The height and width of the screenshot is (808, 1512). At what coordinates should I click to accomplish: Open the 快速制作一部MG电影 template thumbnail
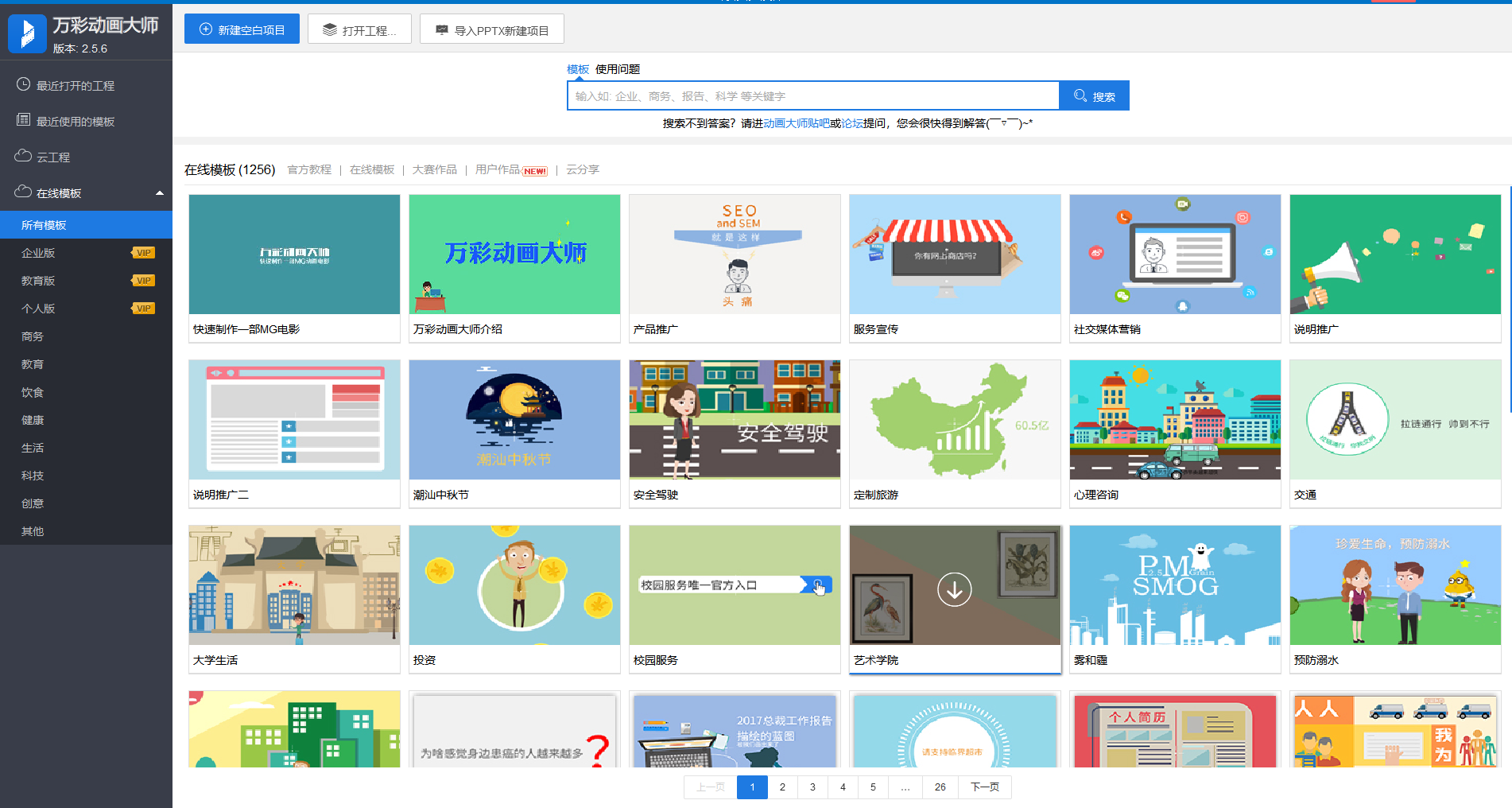point(294,254)
